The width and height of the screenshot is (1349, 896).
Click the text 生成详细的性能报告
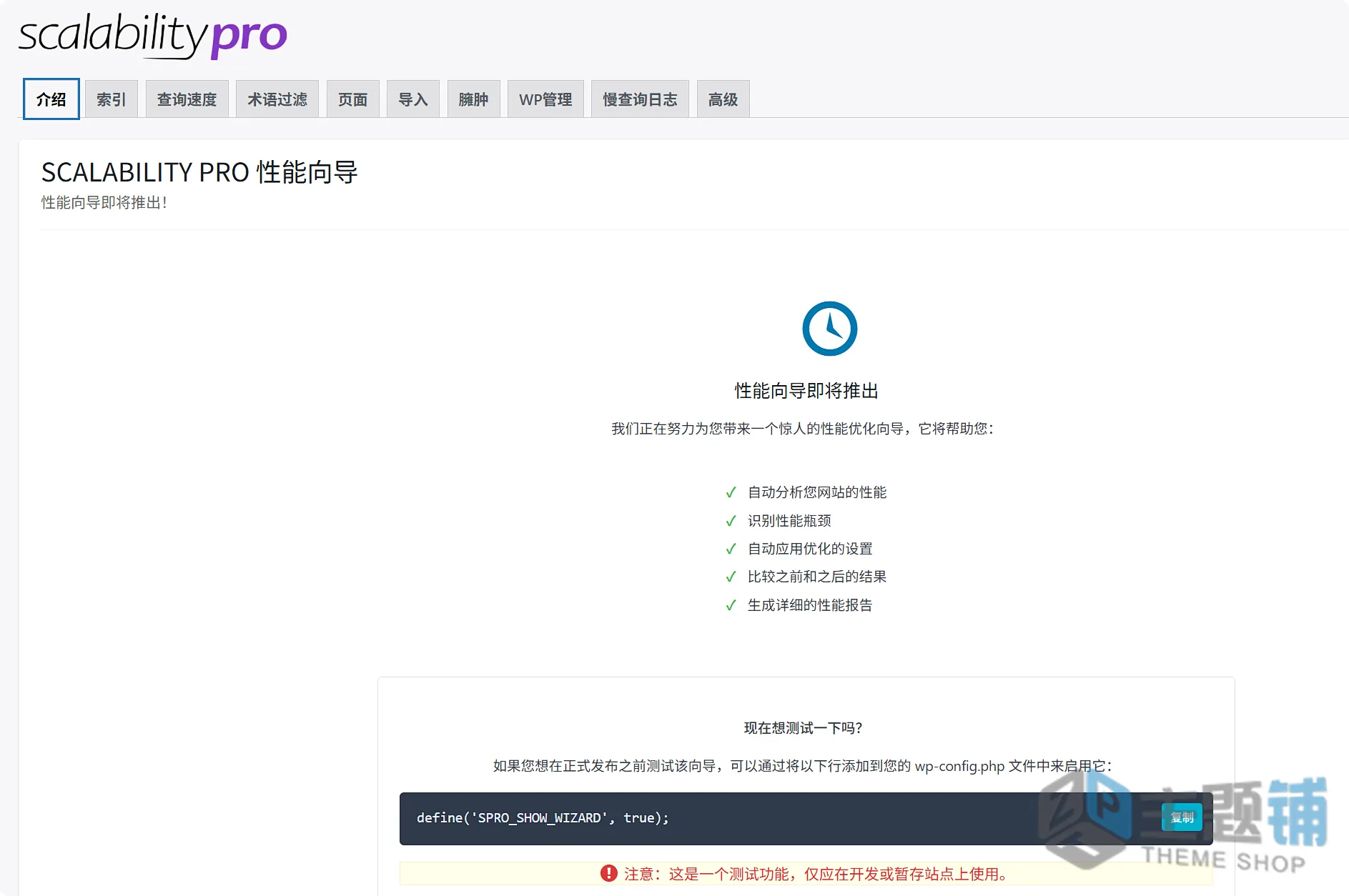(x=810, y=605)
